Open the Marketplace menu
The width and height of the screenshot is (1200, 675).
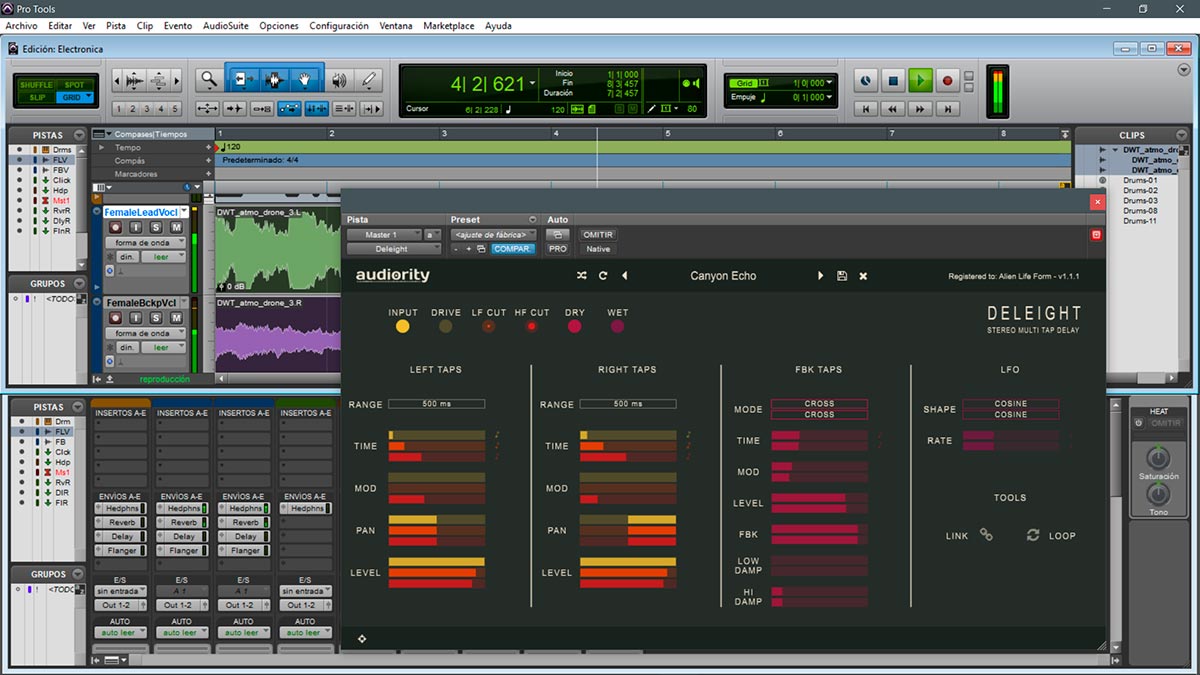449,26
